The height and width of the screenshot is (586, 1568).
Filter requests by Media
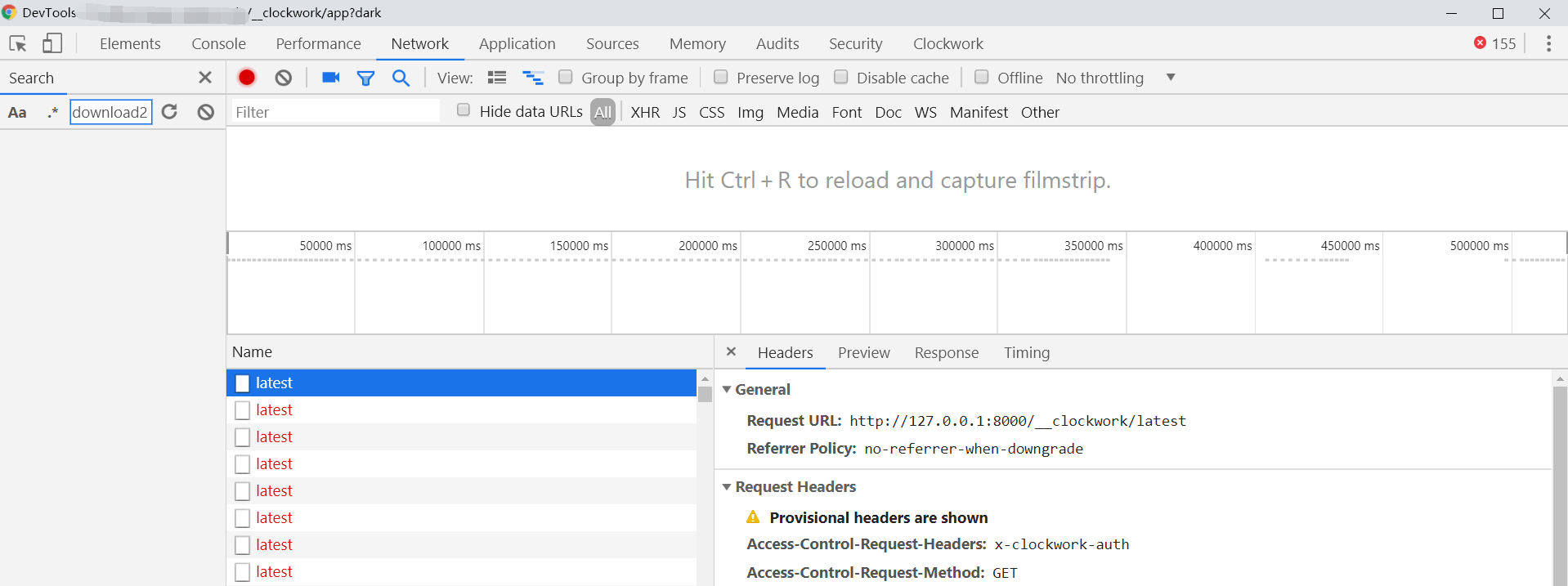(797, 112)
